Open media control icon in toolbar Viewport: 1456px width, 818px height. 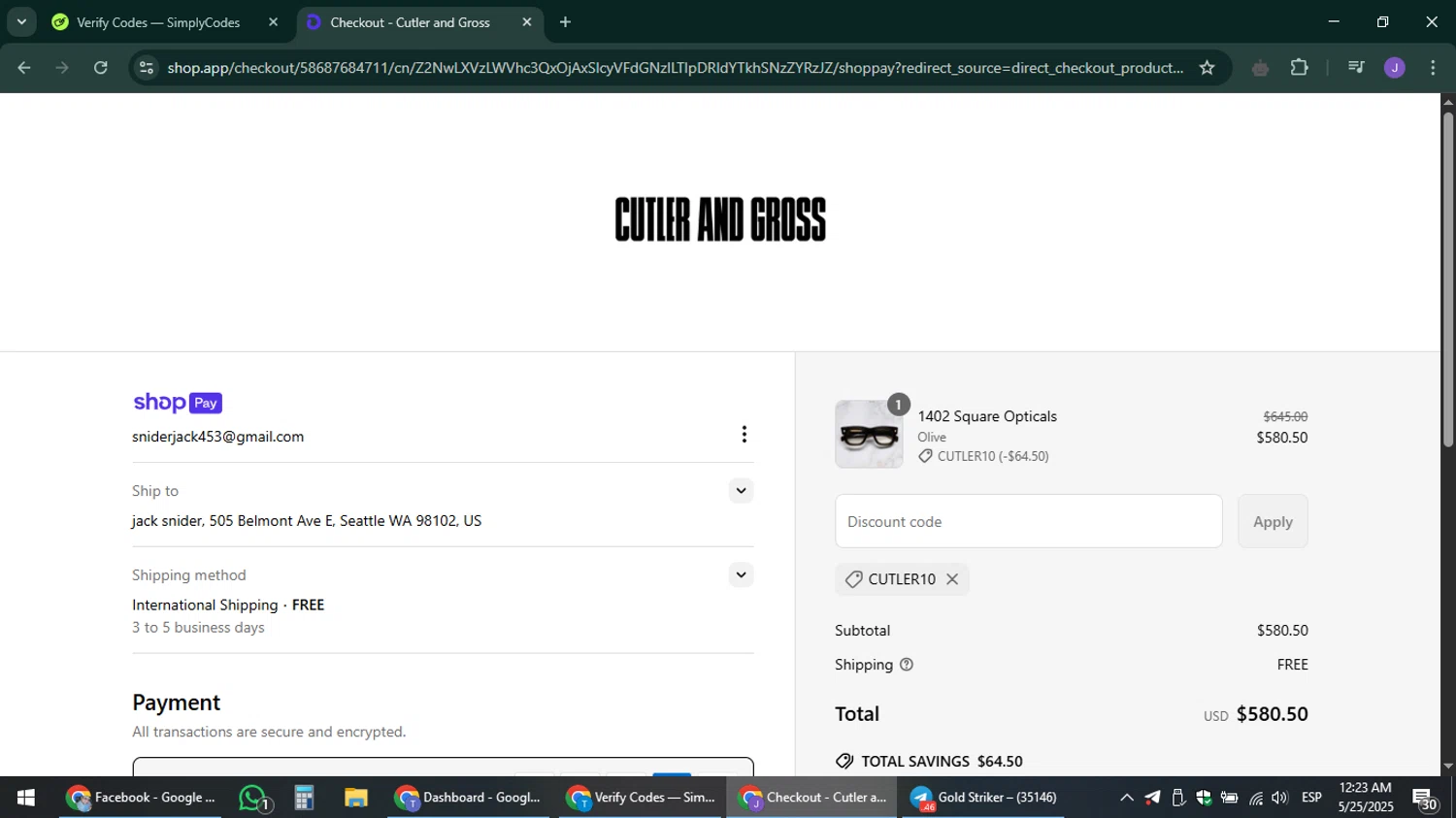coord(1356,68)
